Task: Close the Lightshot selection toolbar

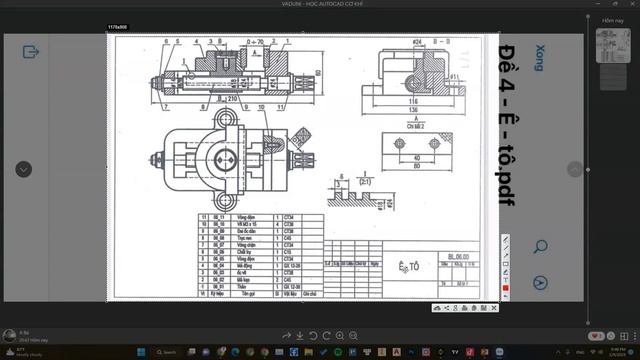Action: [494, 308]
